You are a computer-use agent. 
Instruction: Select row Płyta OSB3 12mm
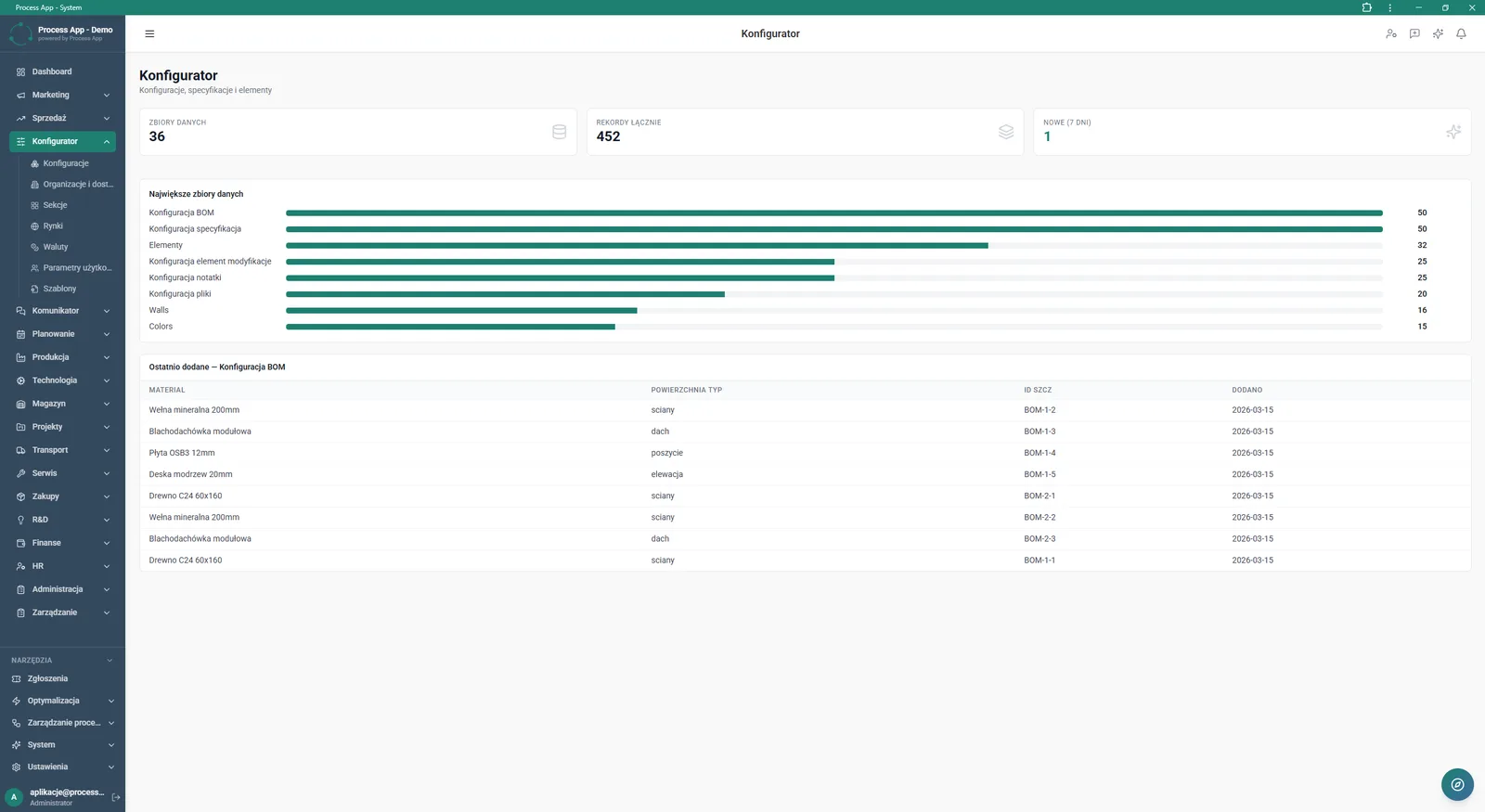click(x=805, y=453)
